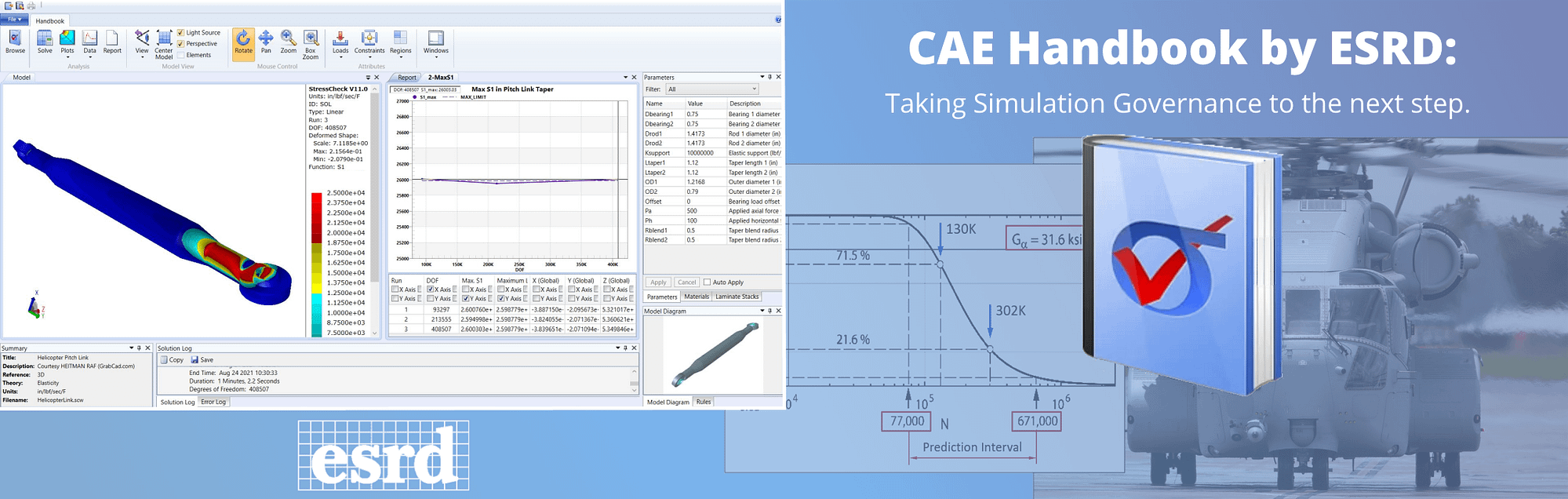Image resolution: width=1568 pixels, height=499 pixels.
Task: Click the Ksupport value 10000000 field
Action: click(705, 153)
